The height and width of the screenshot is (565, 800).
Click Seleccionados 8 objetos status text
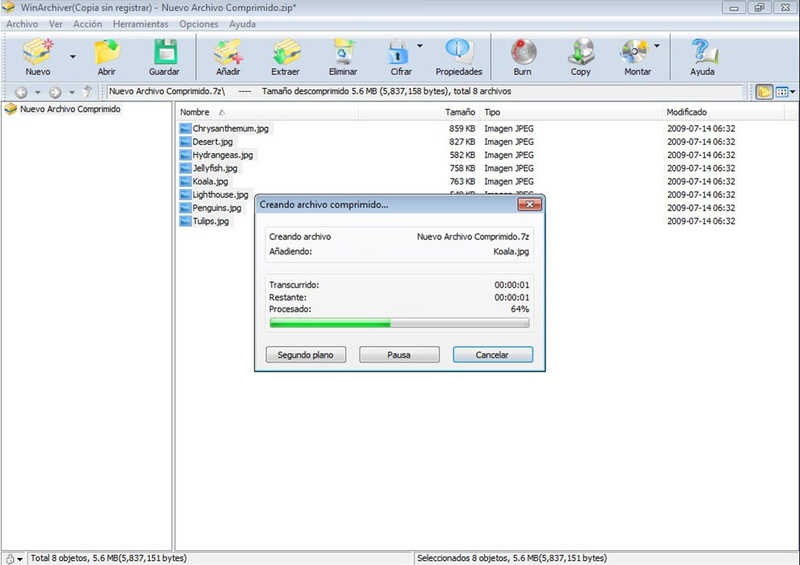[512, 558]
